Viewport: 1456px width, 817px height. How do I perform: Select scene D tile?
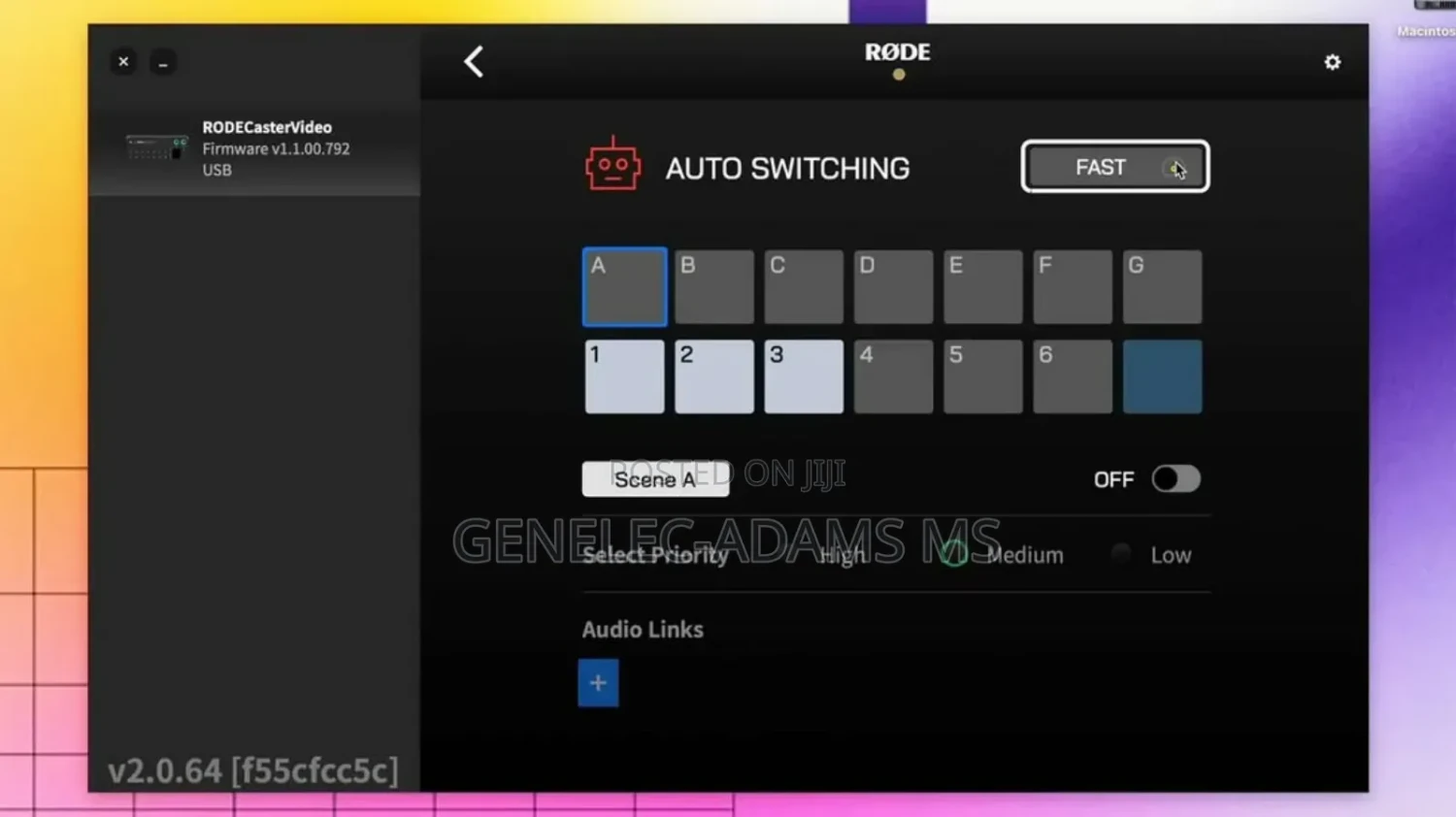(x=893, y=287)
